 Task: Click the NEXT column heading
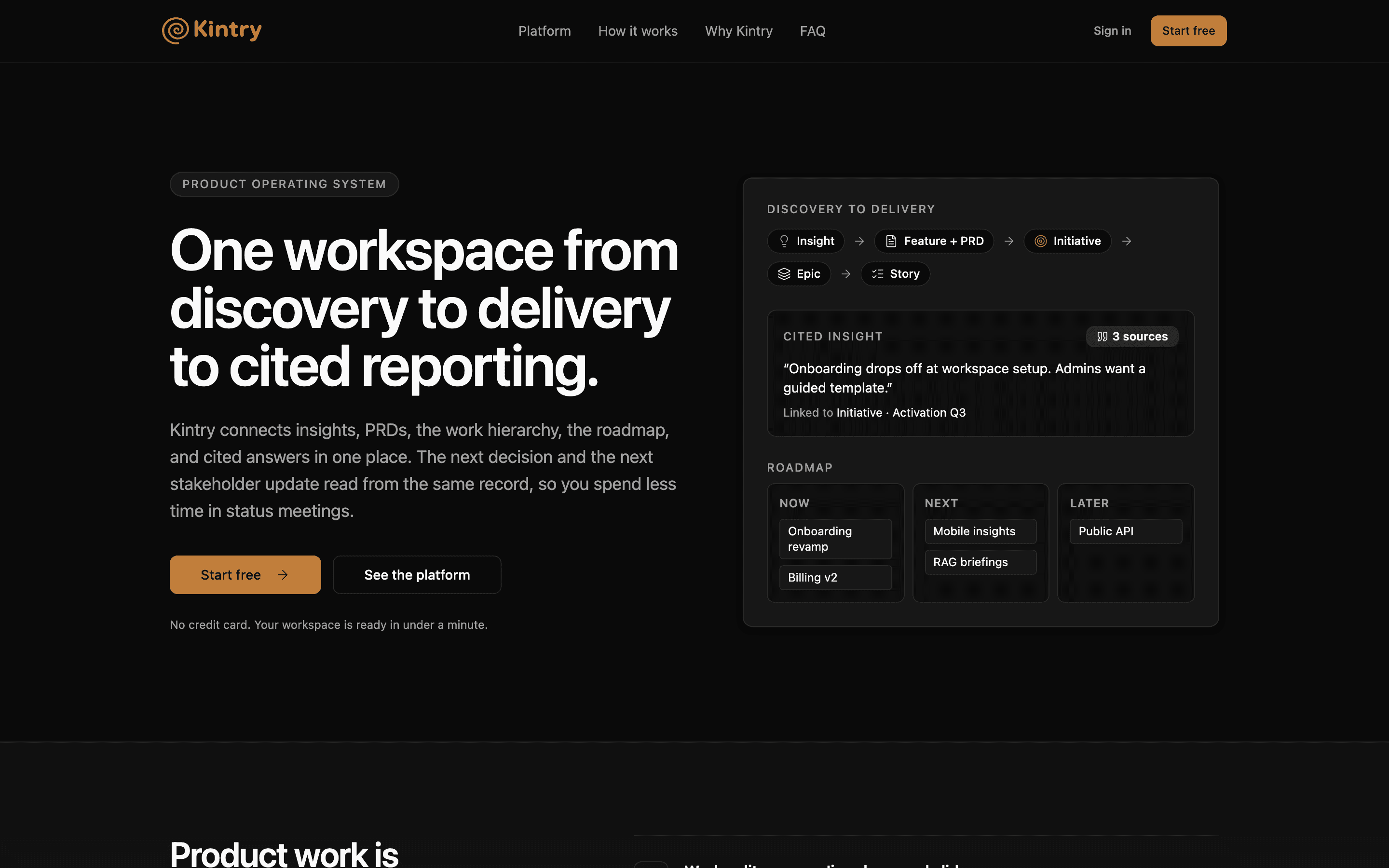(941, 503)
